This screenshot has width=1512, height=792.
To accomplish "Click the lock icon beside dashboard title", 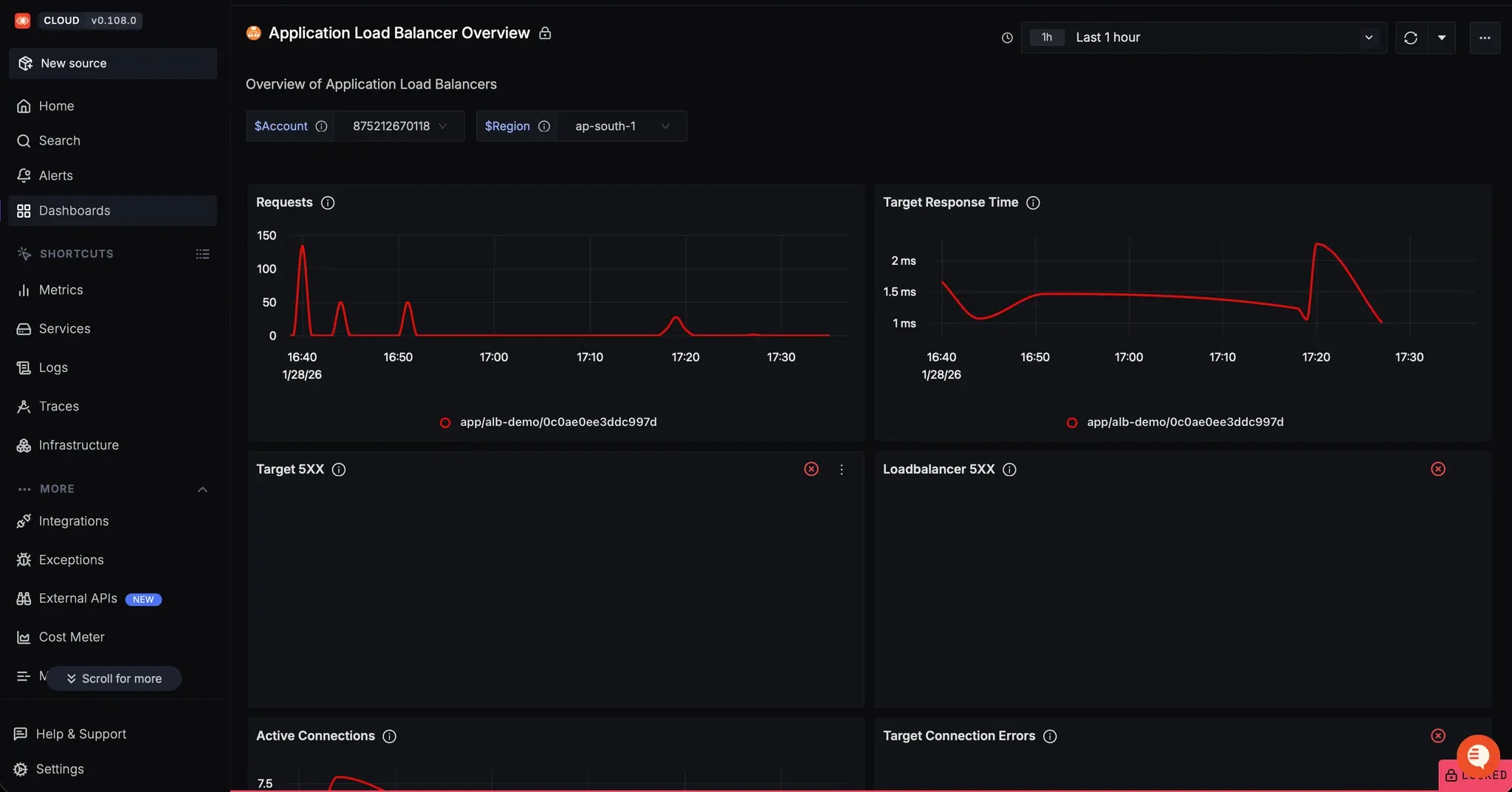I will point(545,33).
